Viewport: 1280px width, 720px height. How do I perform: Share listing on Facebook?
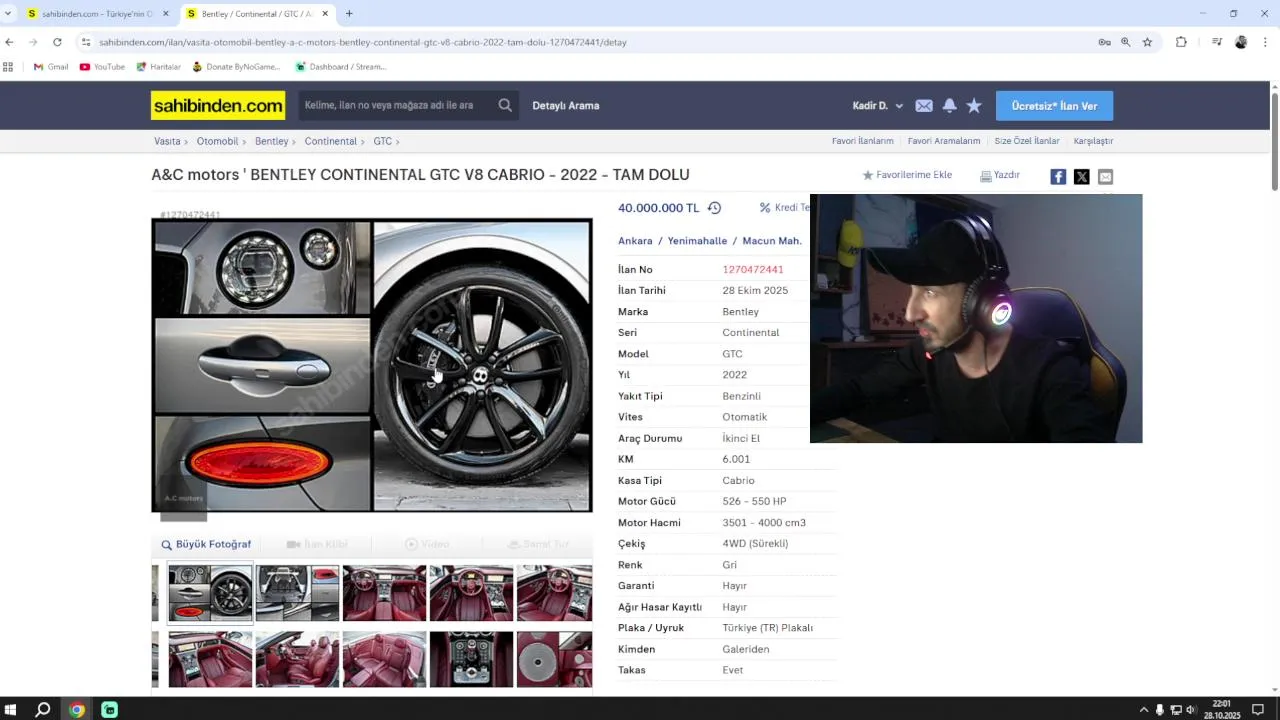(1058, 177)
